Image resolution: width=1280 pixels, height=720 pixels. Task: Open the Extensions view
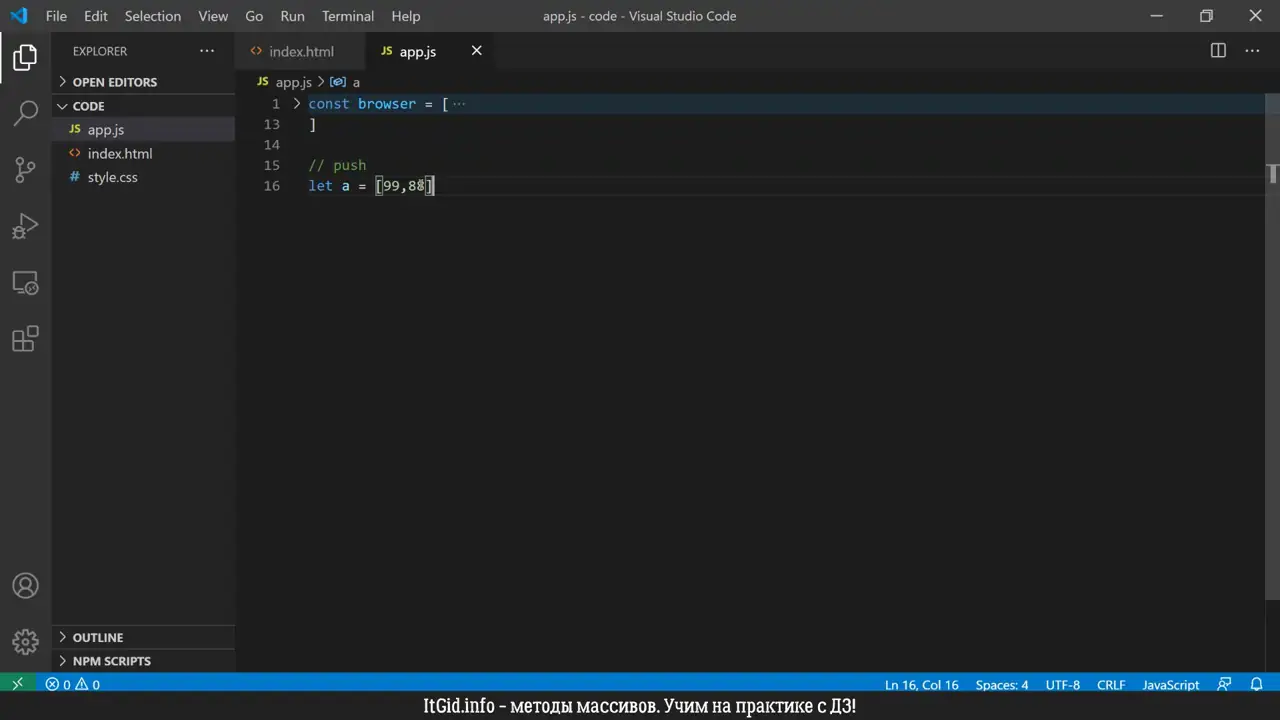tap(25, 339)
